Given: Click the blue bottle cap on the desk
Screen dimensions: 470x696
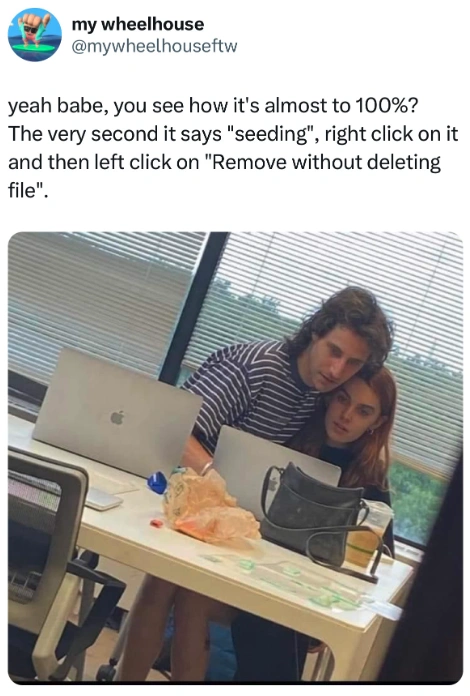Looking at the screenshot, I should [x=157, y=482].
